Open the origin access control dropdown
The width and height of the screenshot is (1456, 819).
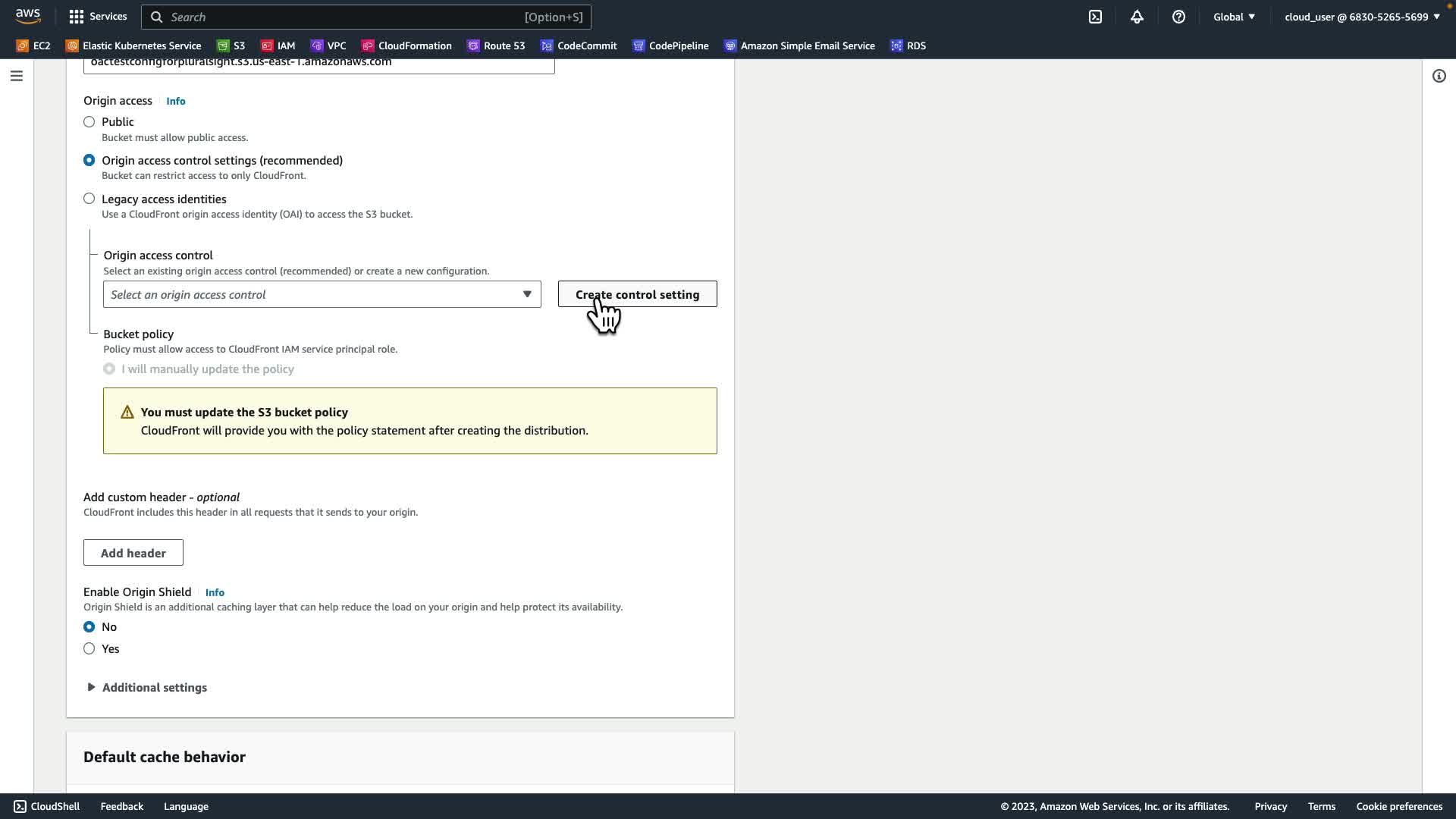click(322, 294)
